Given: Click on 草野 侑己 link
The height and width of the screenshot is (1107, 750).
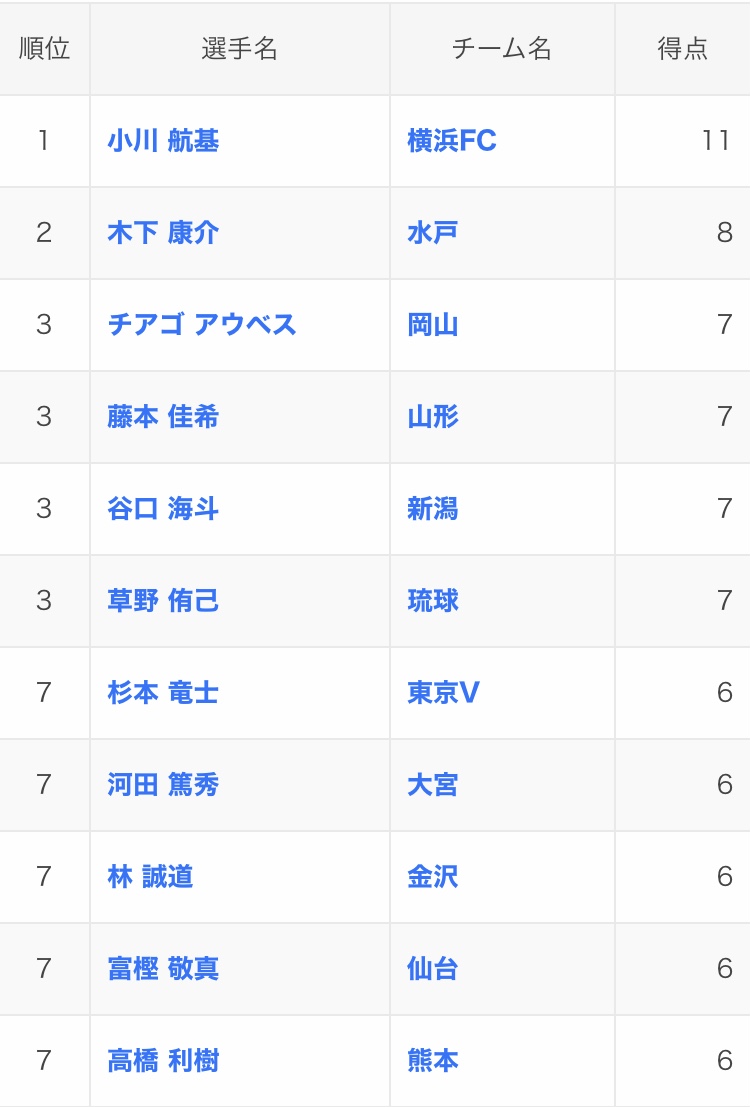Looking at the screenshot, I should [163, 601].
